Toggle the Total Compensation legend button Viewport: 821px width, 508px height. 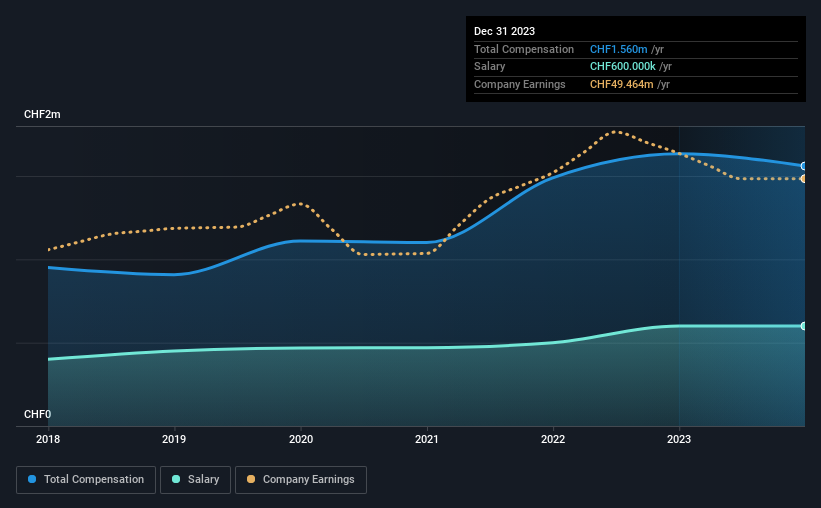86,480
